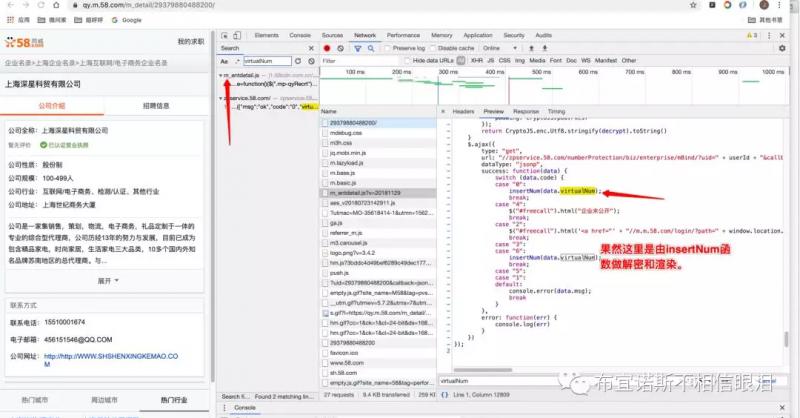Open DevTools three-dot customize menu
The height and width of the screenshot is (418, 800).
[769, 35]
